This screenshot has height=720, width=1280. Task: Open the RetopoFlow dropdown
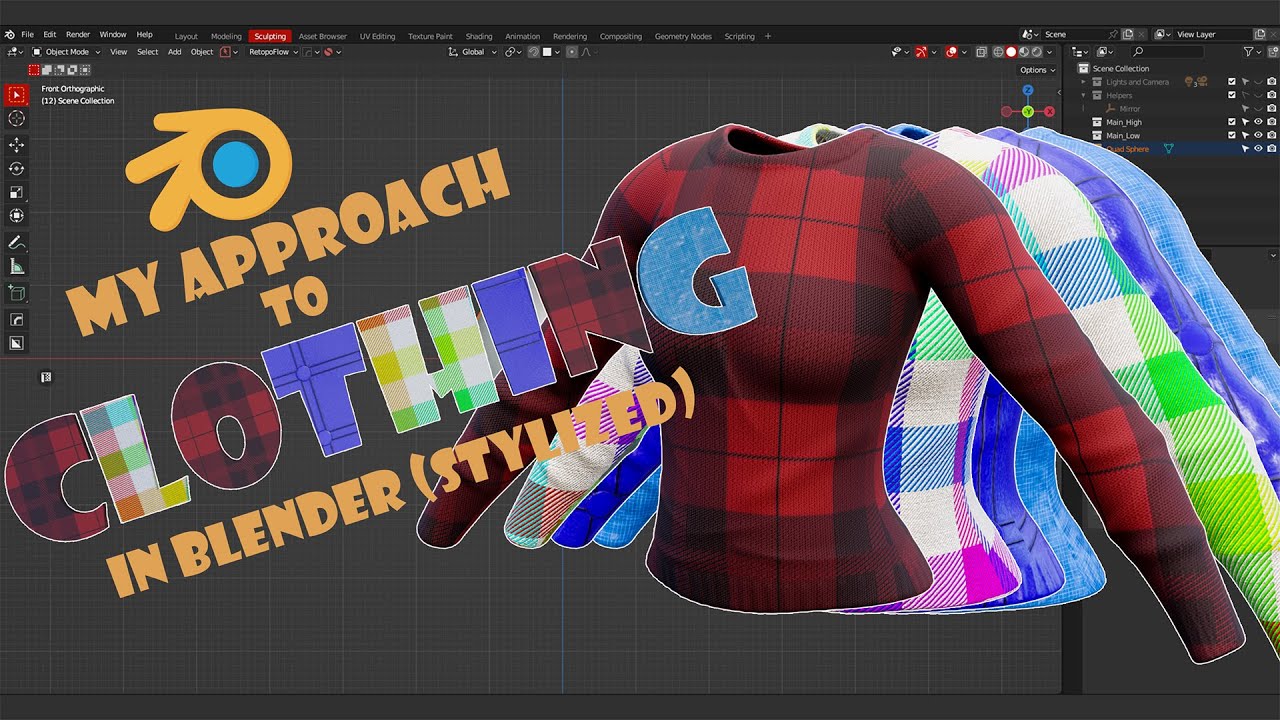click(x=274, y=52)
